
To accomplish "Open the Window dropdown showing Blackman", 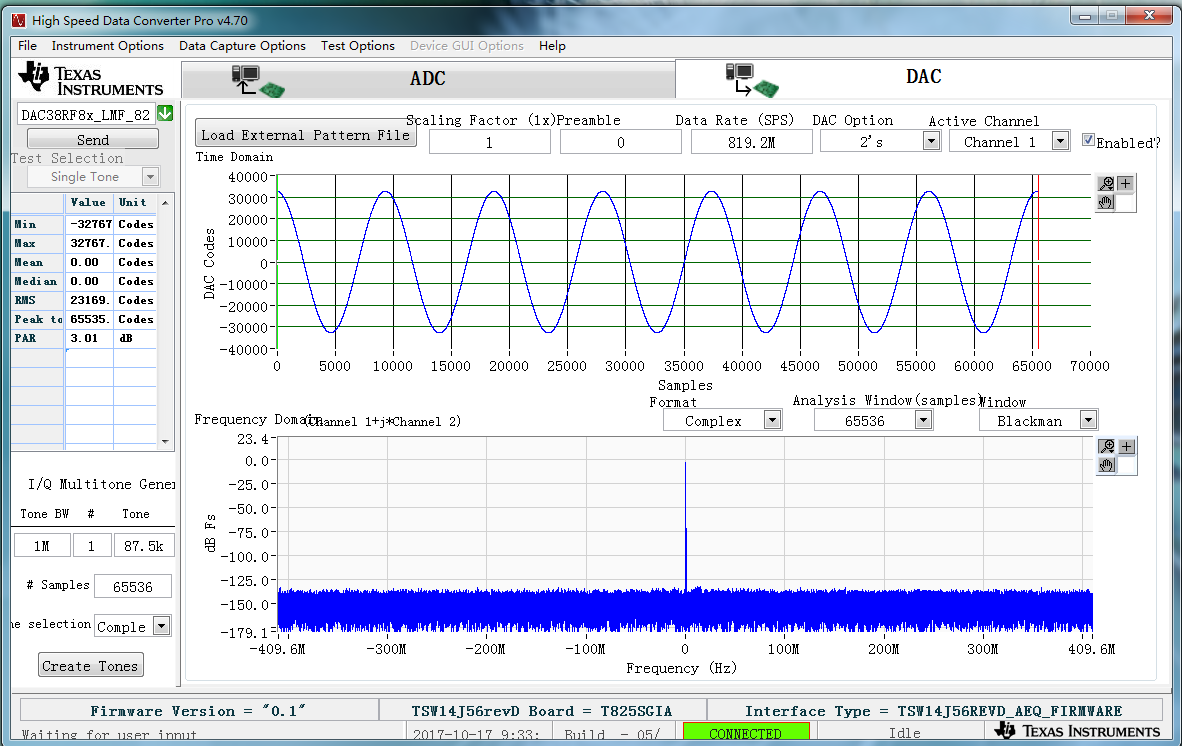I will [1088, 420].
